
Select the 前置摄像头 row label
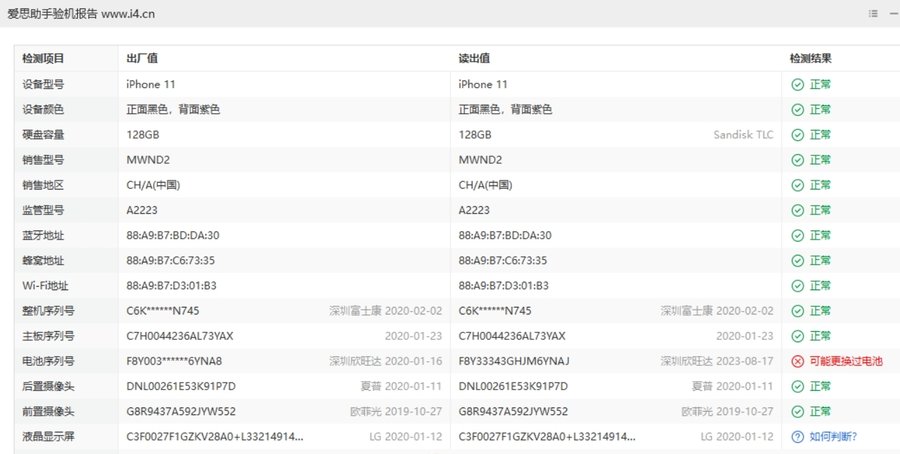[48, 412]
